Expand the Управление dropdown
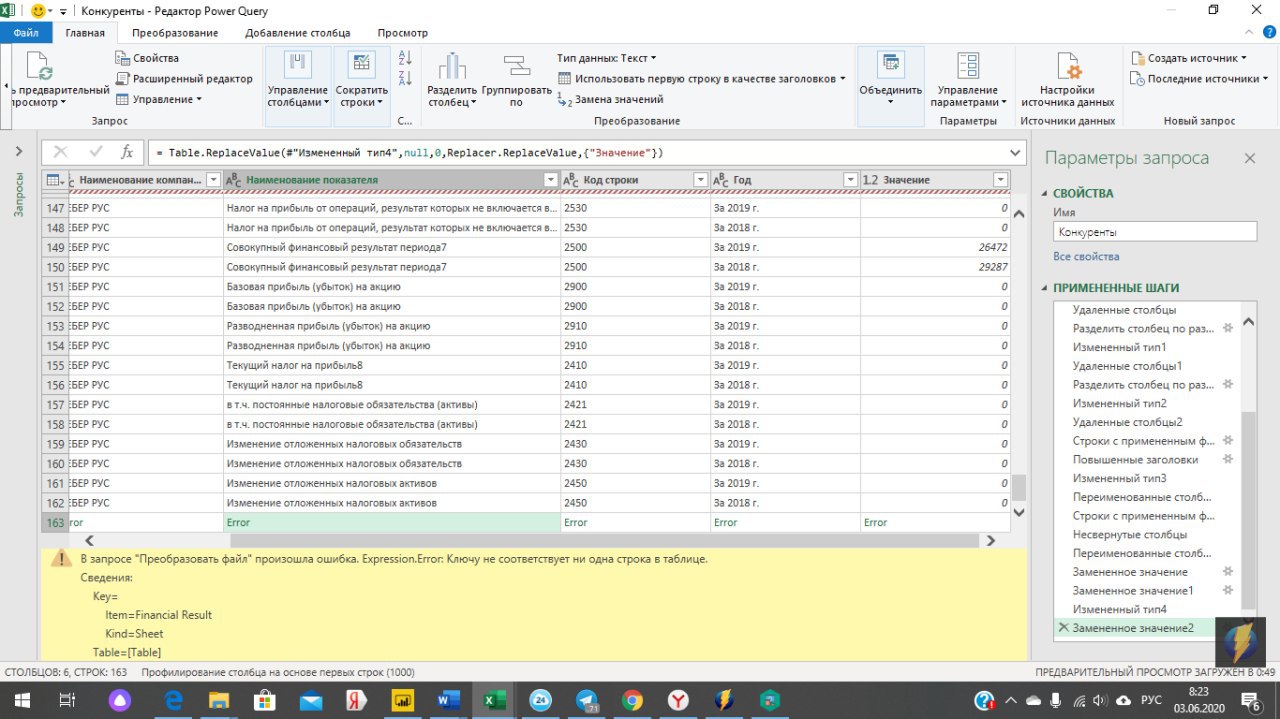The height and width of the screenshot is (719, 1280). click(159, 99)
